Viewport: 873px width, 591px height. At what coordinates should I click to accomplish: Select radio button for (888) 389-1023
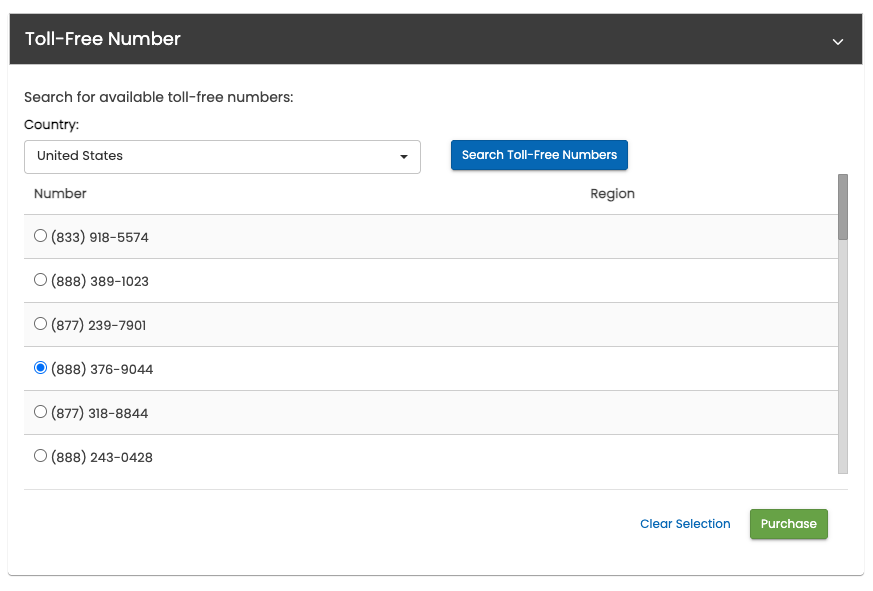[40, 280]
